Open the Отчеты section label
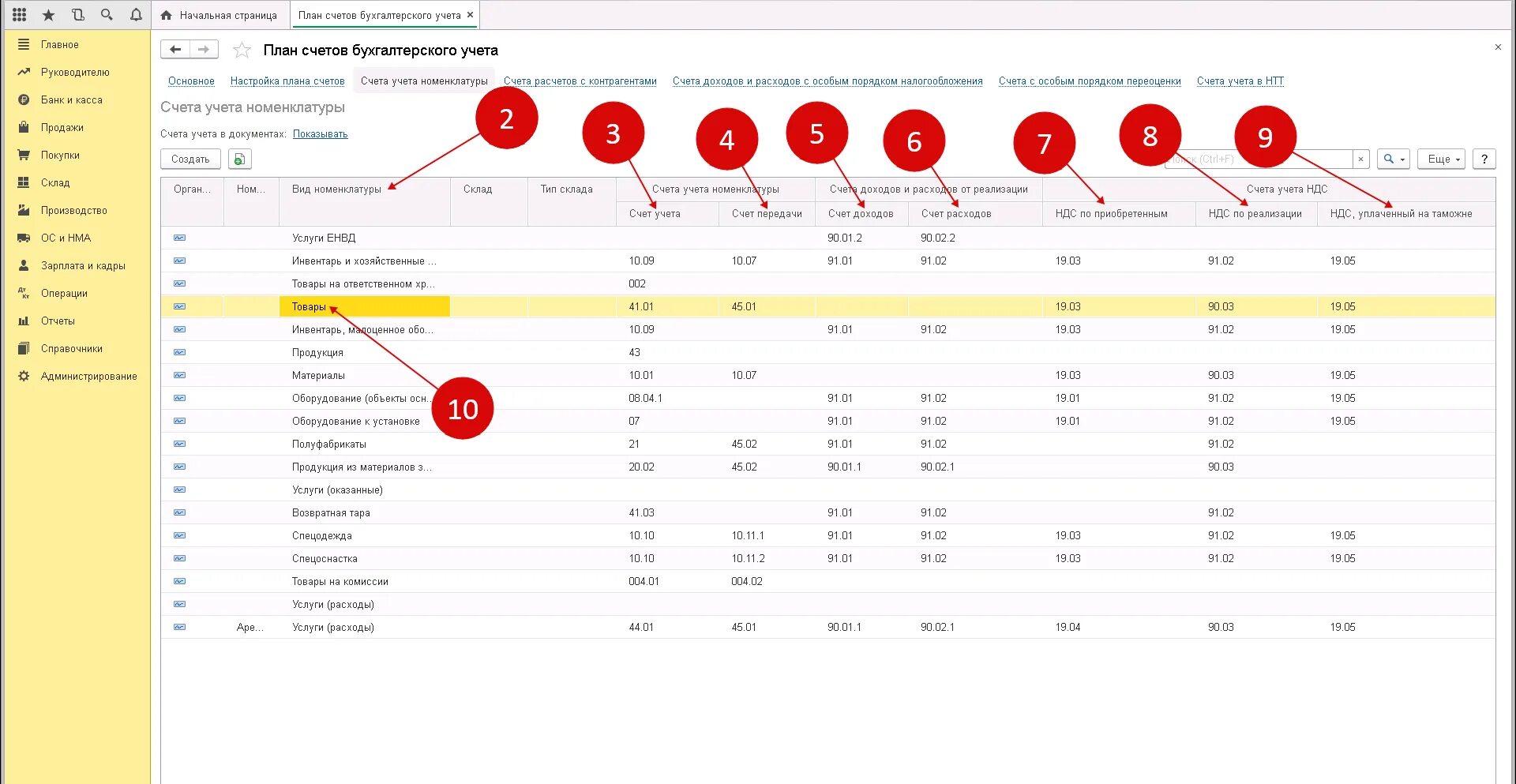Viewport: 1516px width, 784px height. coord(58,321)
